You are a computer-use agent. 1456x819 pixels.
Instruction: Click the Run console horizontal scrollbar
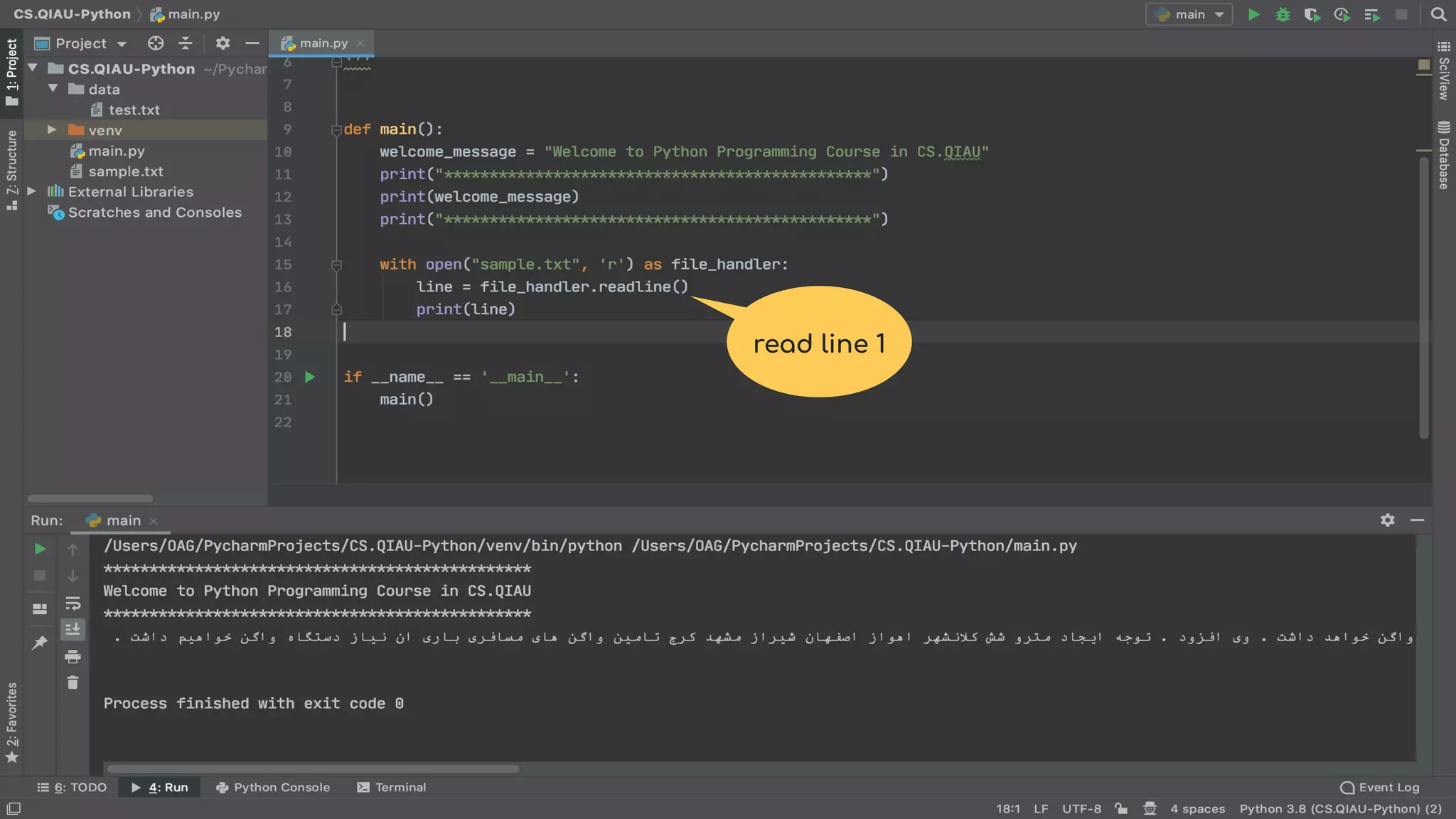313,769
